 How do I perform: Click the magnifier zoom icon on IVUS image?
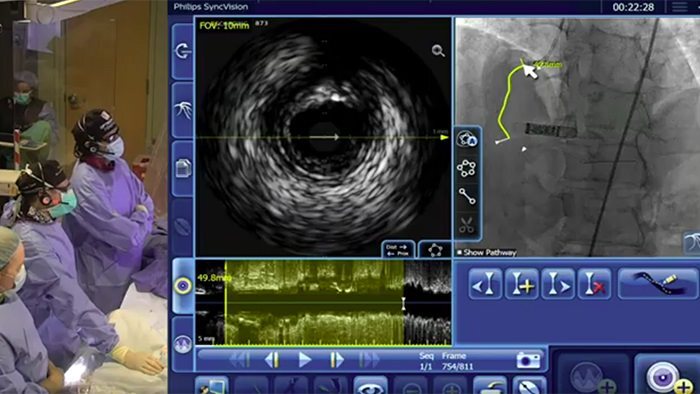point(438,51)
